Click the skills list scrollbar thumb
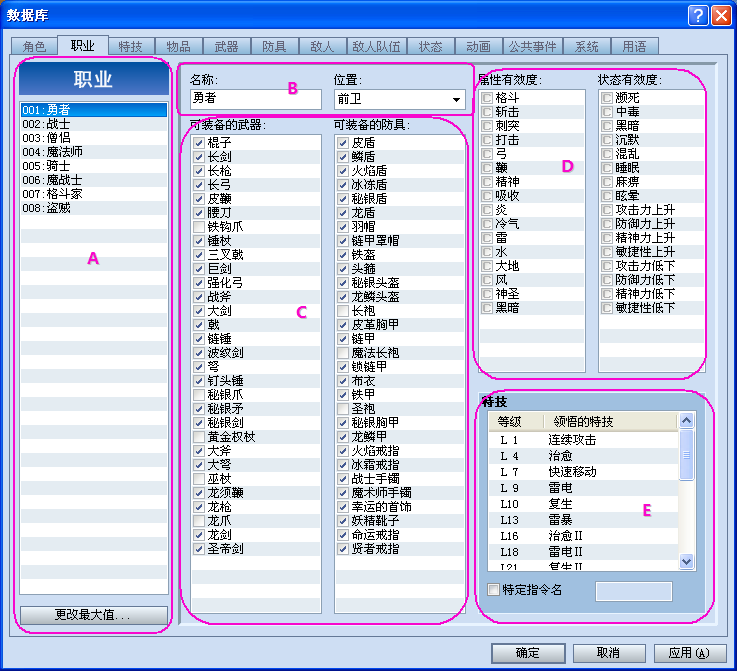This screenshot has height=671, width=737. click(687, 454)
